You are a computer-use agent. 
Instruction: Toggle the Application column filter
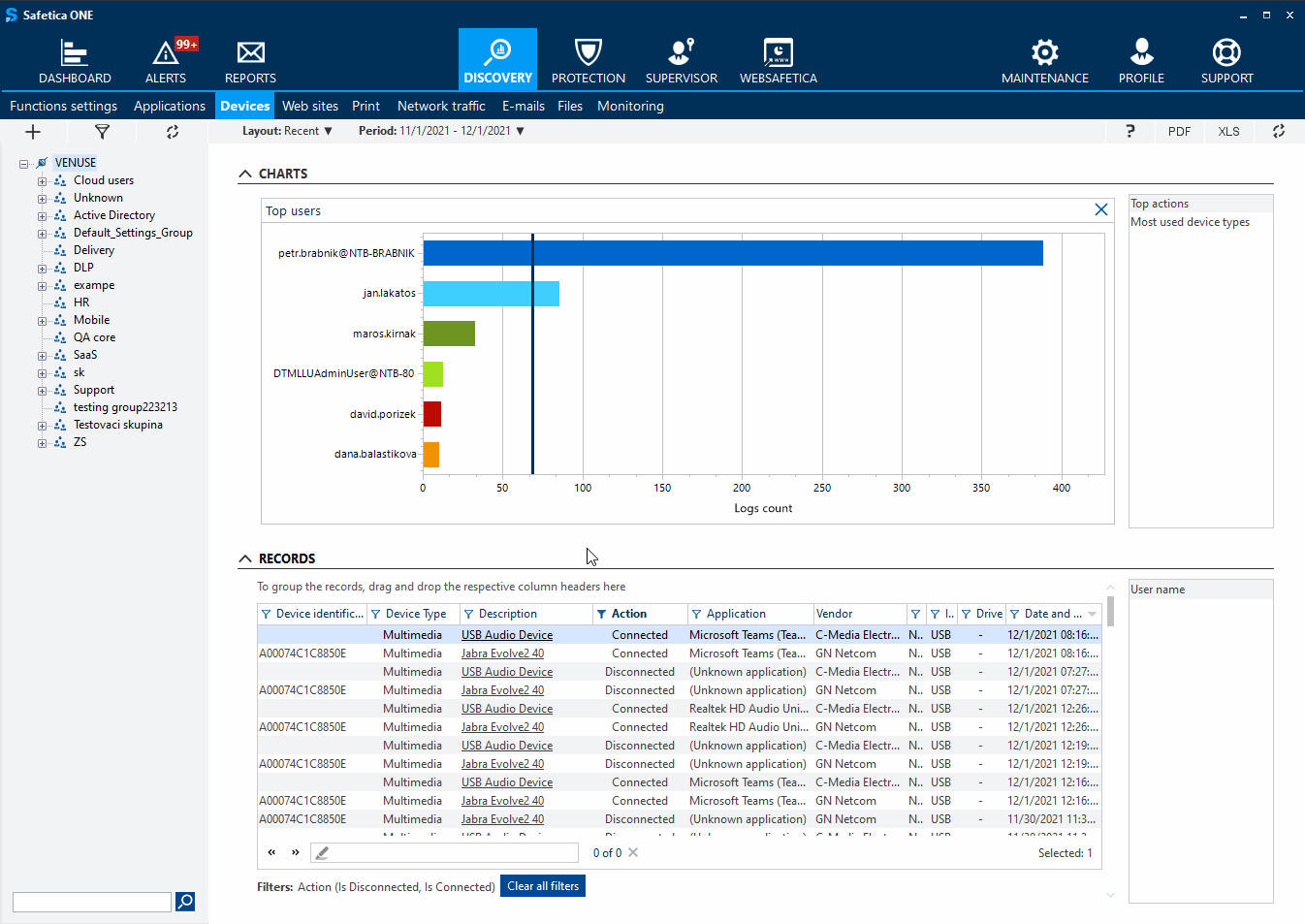pos(696,614)
